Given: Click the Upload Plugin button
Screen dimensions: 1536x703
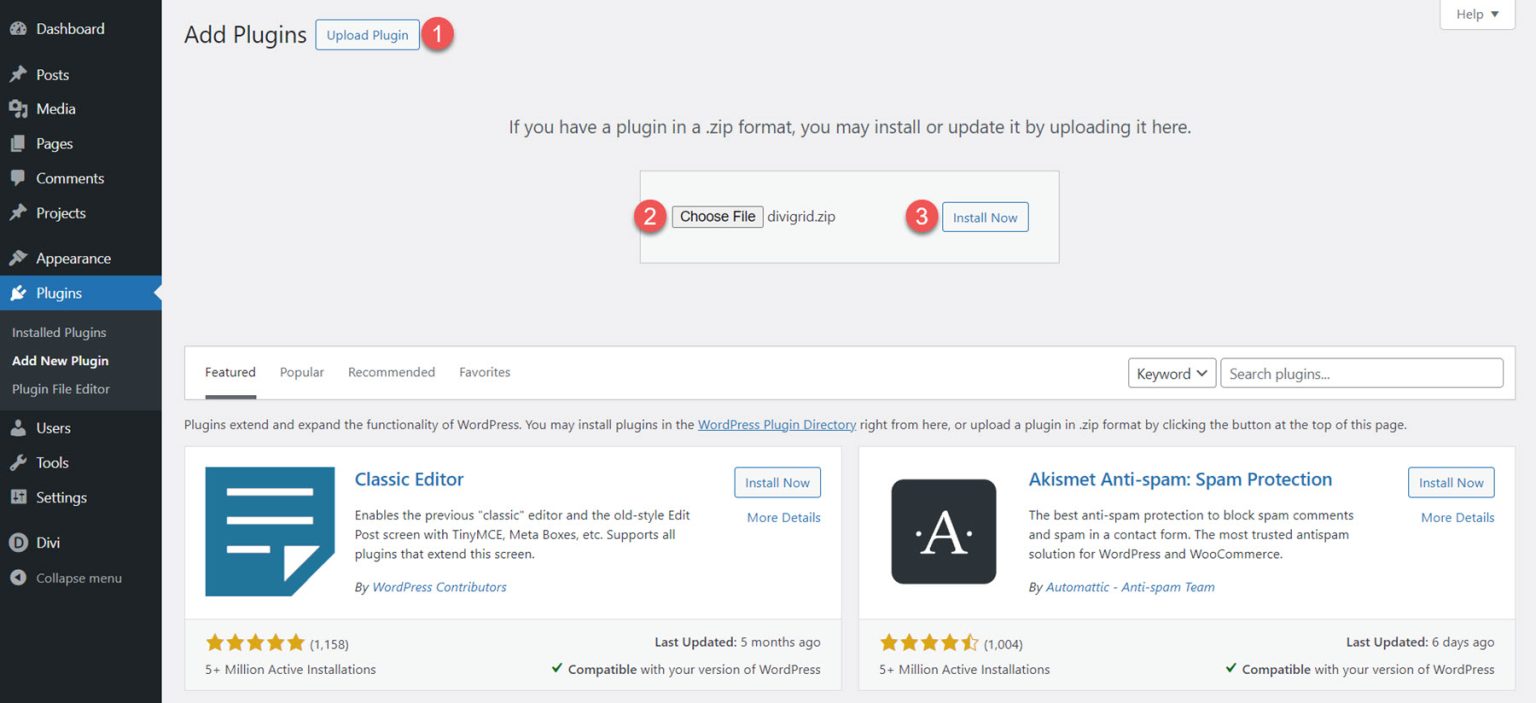Looking at the screenshot, I should point(367,34).
